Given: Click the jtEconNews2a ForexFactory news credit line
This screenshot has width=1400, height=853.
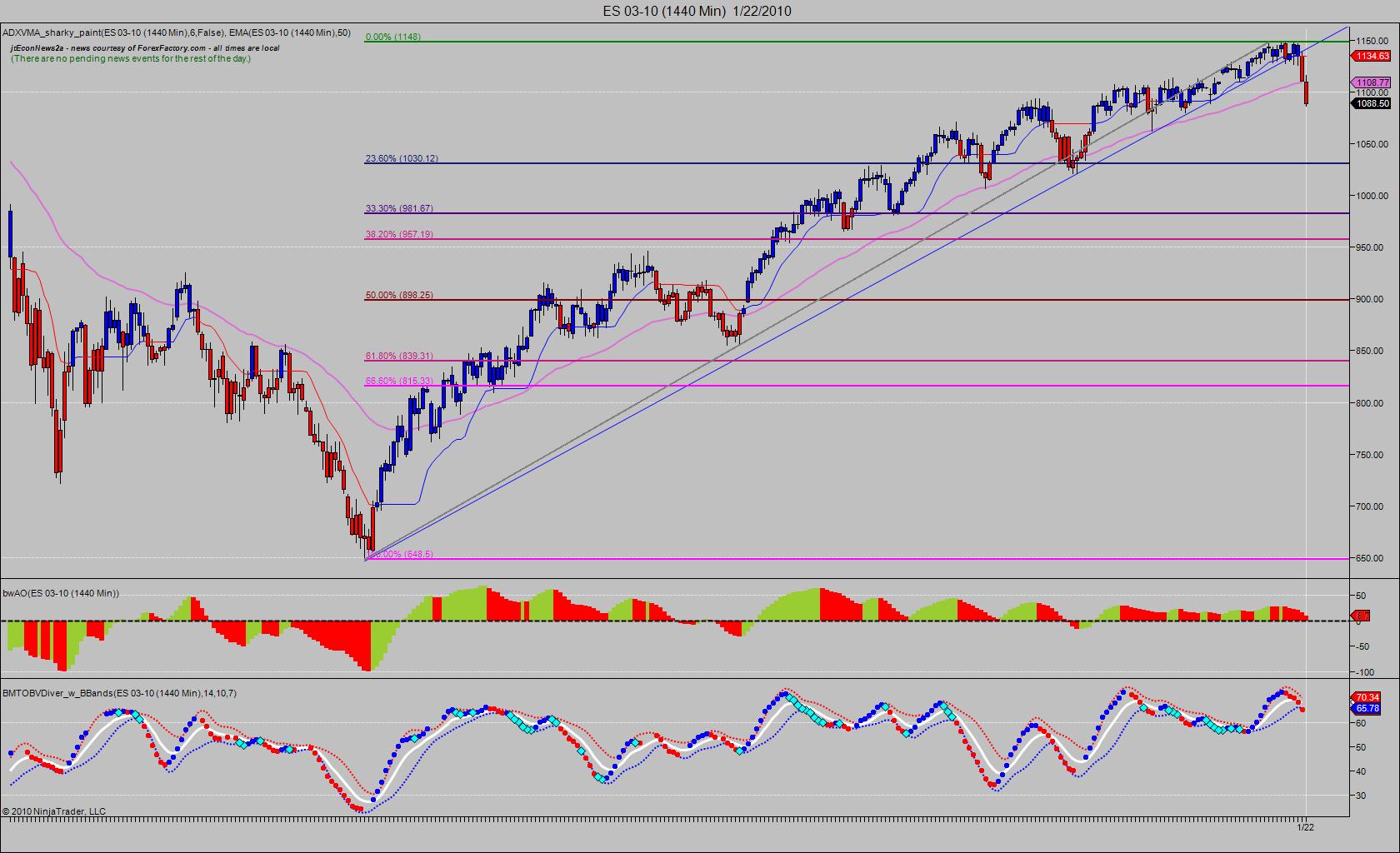Looking at the screenshot, I should tap(145, 48).
